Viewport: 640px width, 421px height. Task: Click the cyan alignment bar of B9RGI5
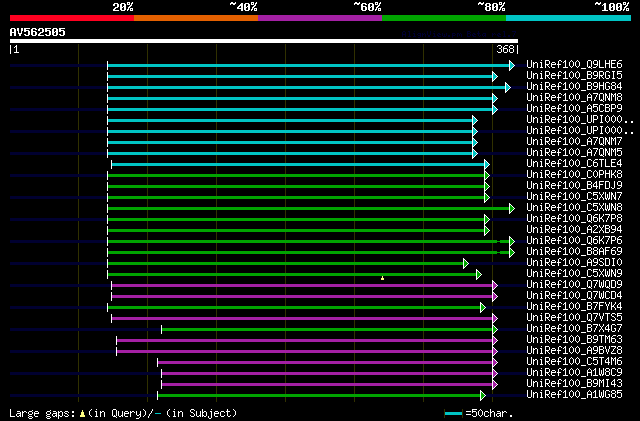coord(300,76)
